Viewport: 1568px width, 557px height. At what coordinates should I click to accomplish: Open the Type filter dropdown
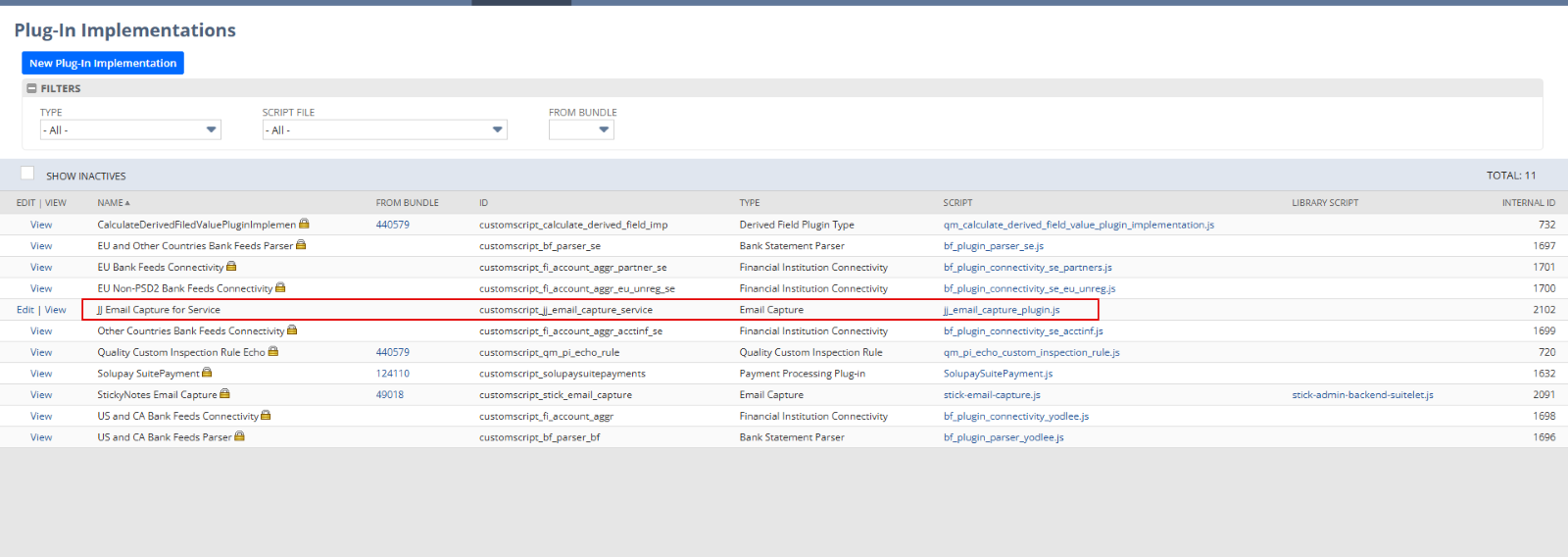[130, 129]
